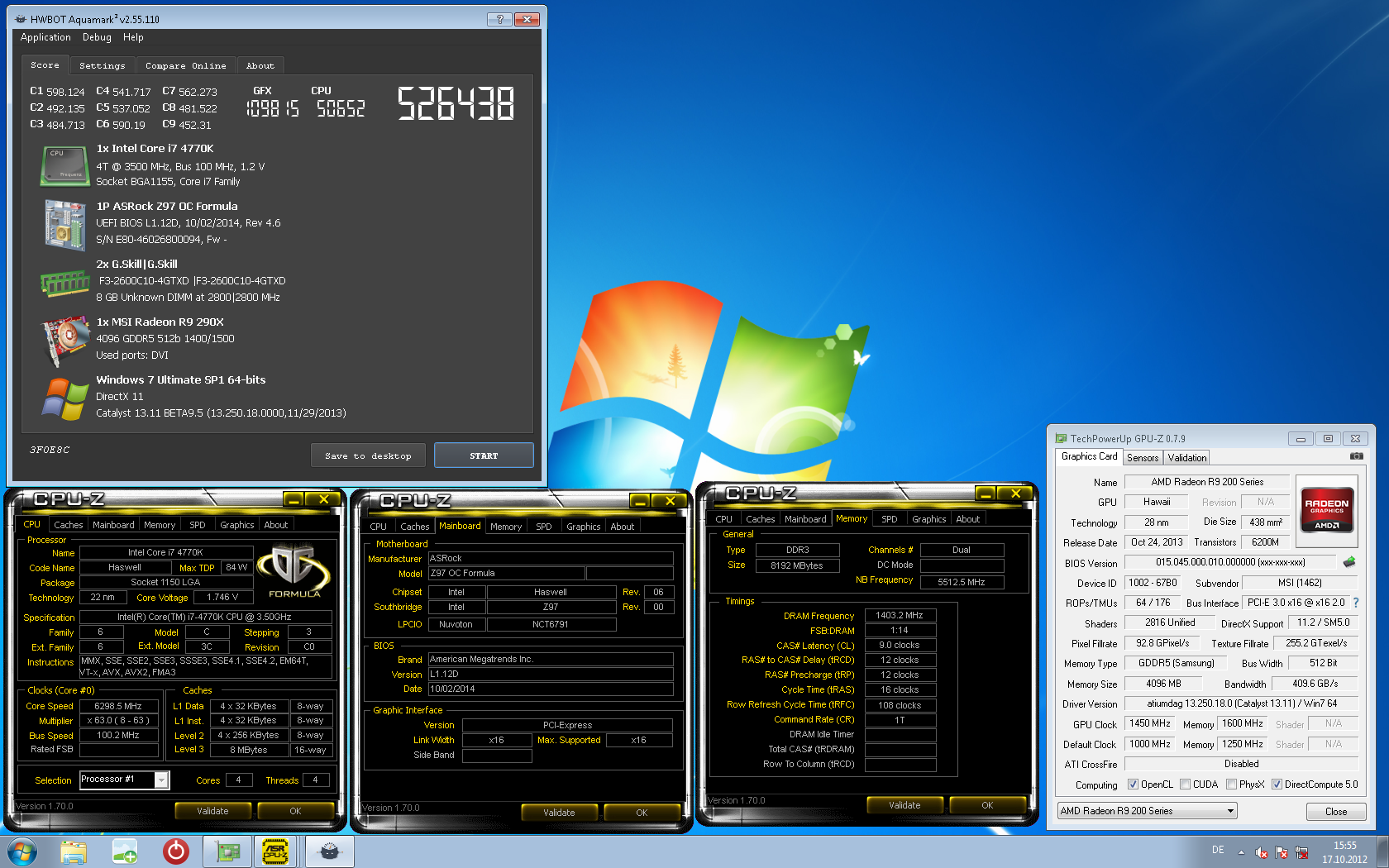Click the muted volume tray icon
The image size is (1389, 868).
pos(1262,852)
